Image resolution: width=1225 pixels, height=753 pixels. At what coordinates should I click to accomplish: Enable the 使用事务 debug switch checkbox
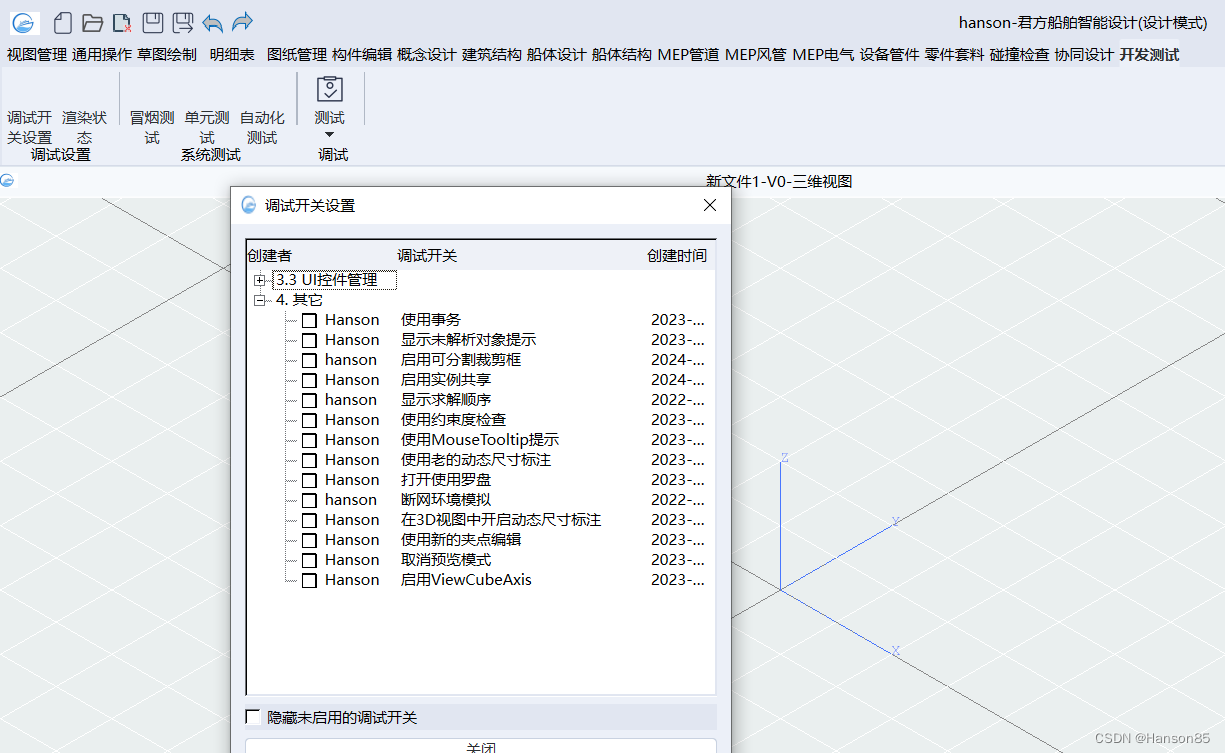point(310,321)
